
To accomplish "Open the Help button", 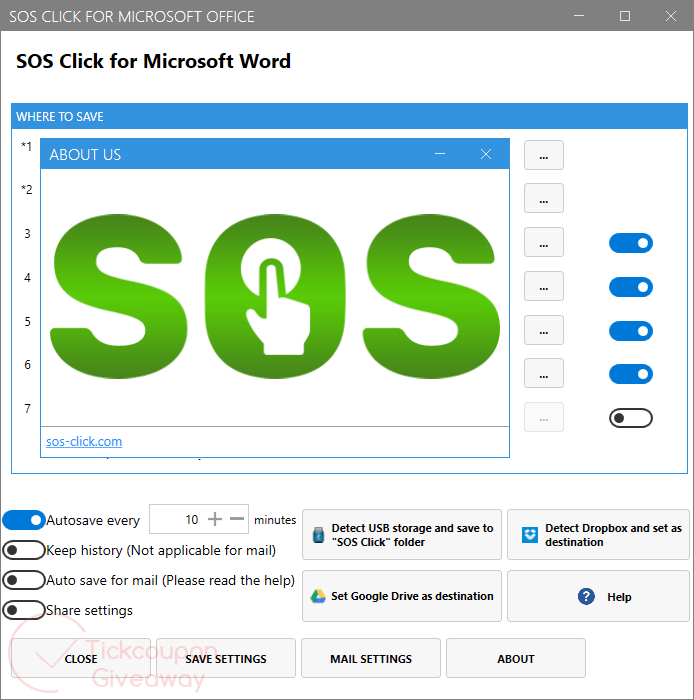I will pos(598,596).
